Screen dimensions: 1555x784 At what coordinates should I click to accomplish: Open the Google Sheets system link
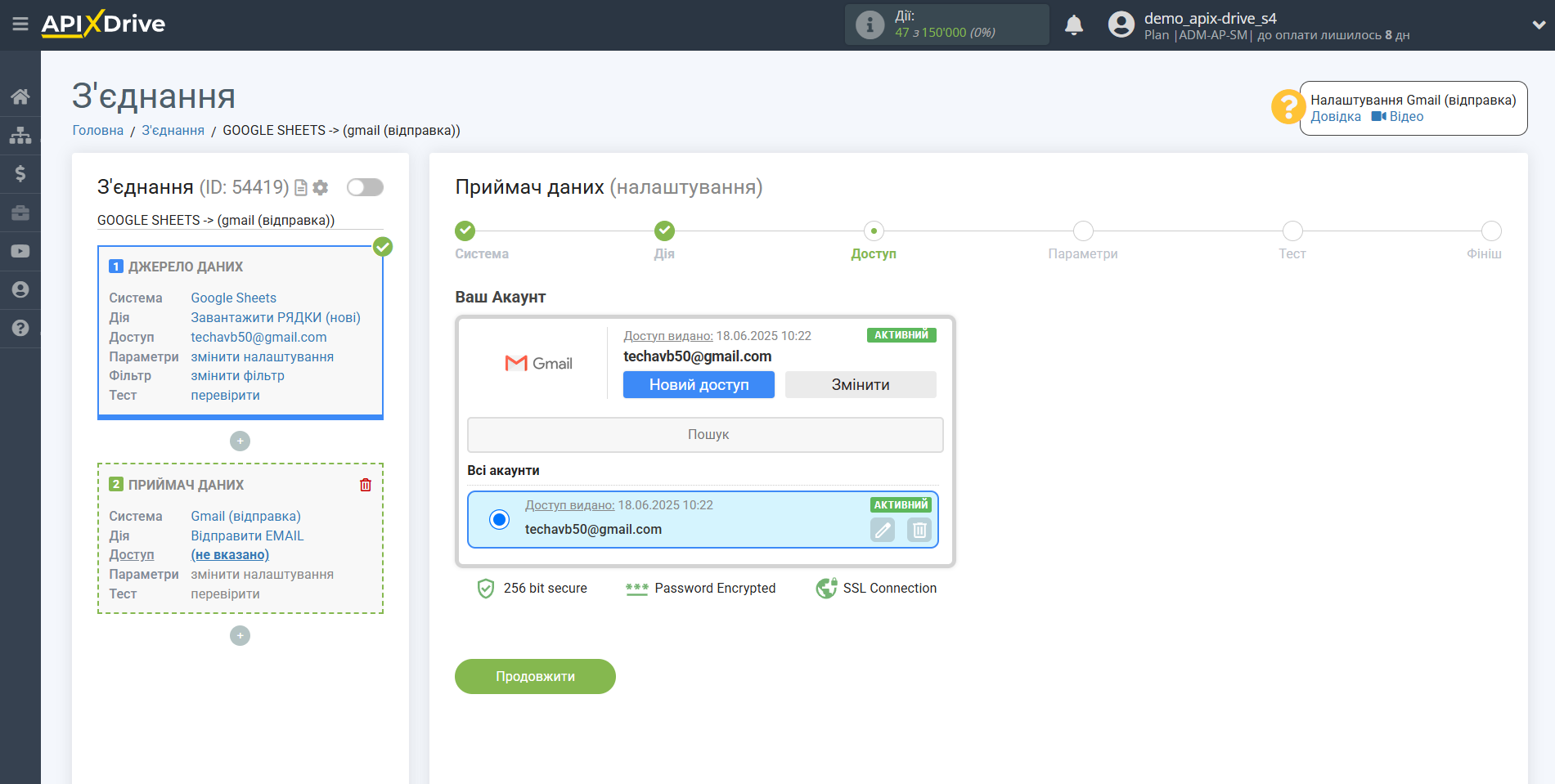tap(233, 298)
